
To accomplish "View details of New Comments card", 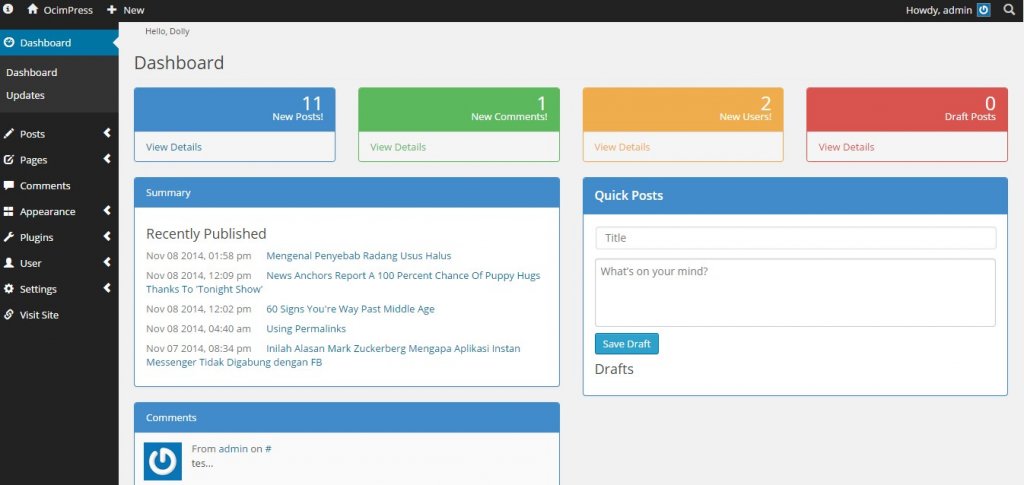I will 398,147.
